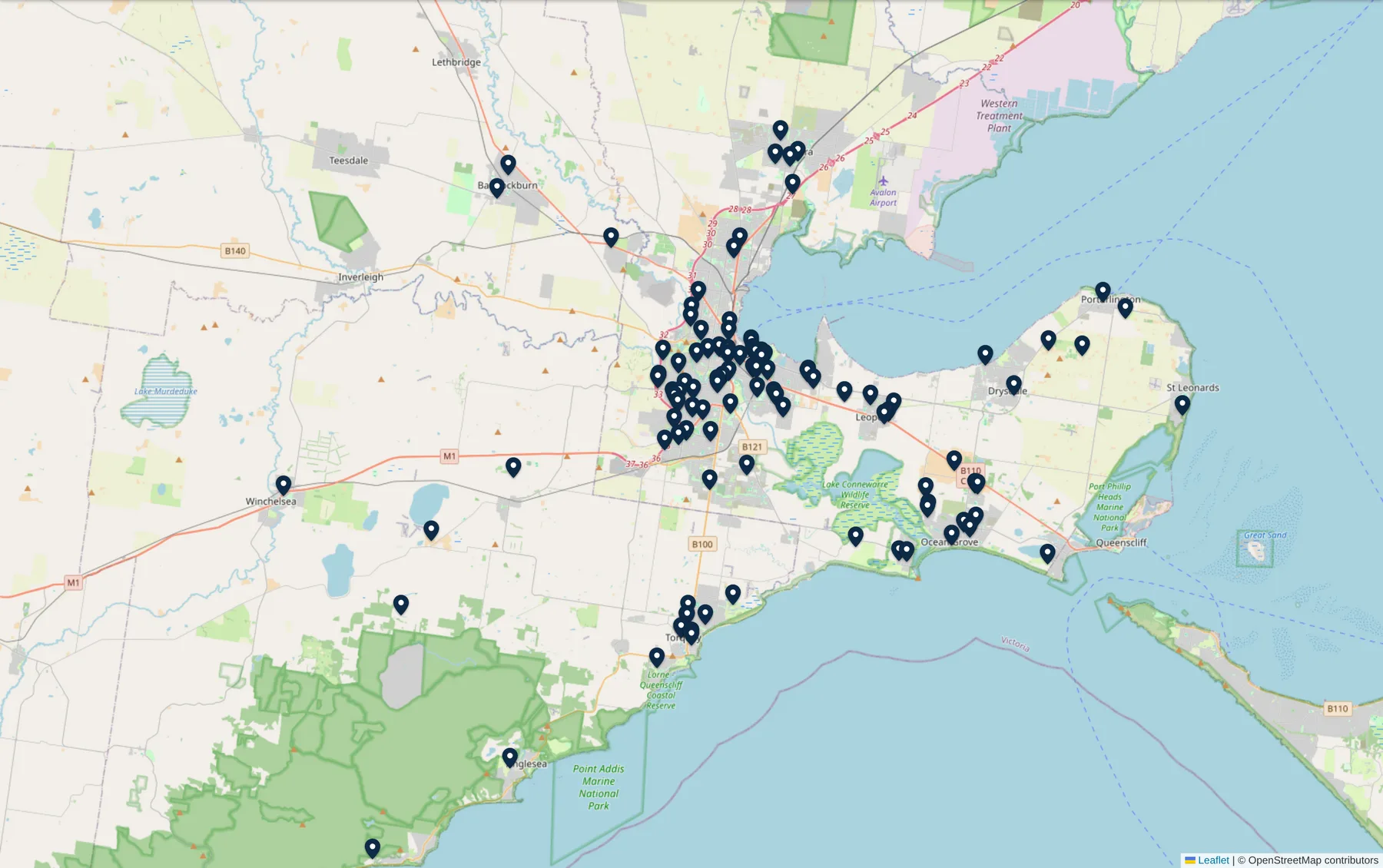Image resolution: width=1383 pixels, height=868 pixels.
Task: Select the pin on Portarlington label
Action: pyautogui.click(x=1103, y=292)
